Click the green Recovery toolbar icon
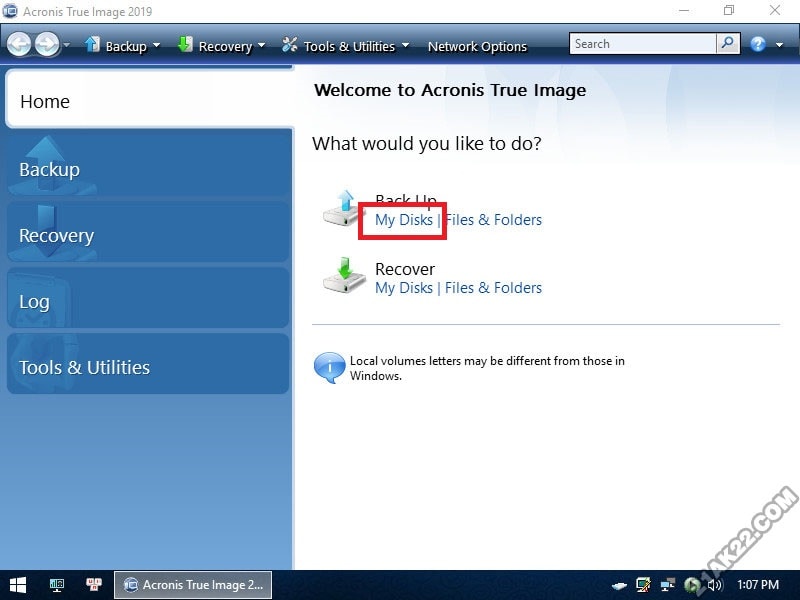The height and width of the screenshot is (600, 800). click(x=185, y=45)
